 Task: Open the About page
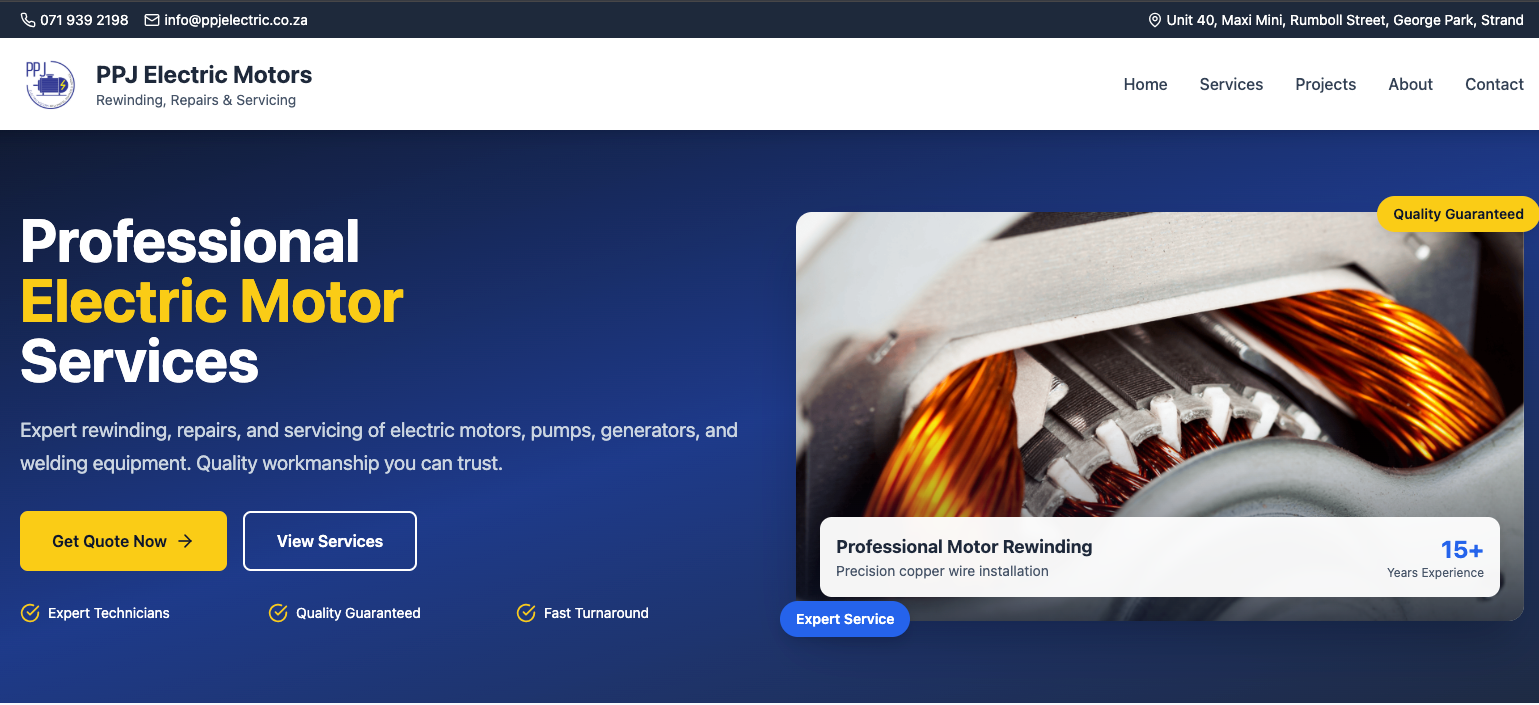point(1410,84)
